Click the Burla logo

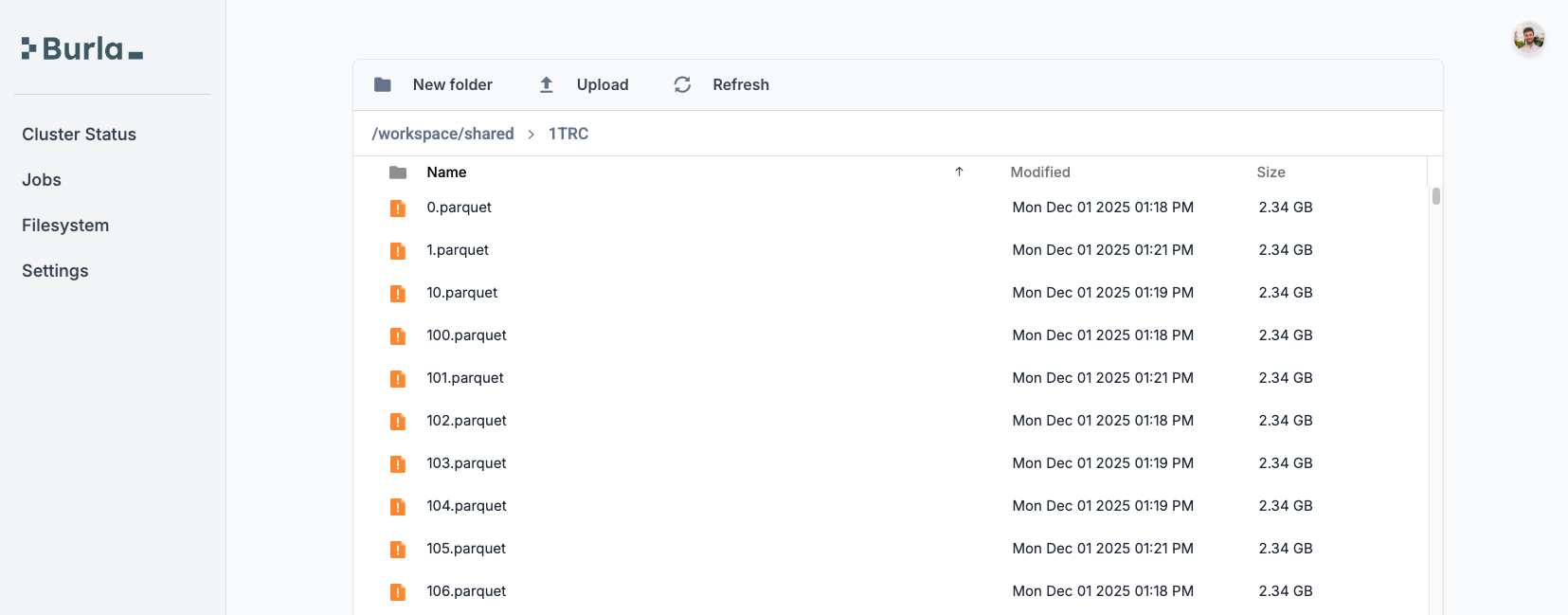pos(82,49)
